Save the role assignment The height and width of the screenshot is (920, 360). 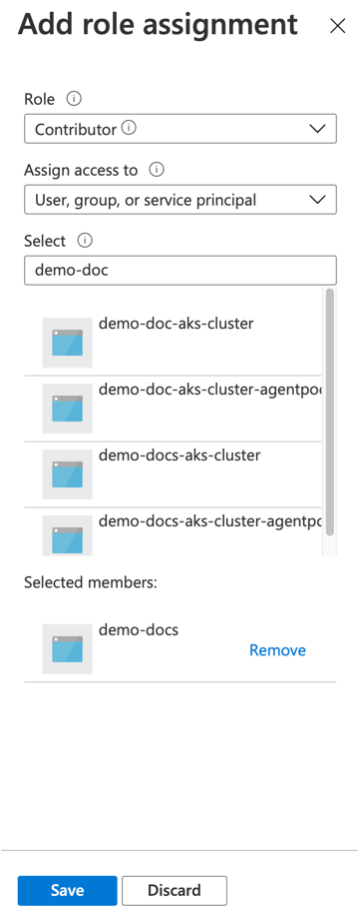(x=67, y=890)
